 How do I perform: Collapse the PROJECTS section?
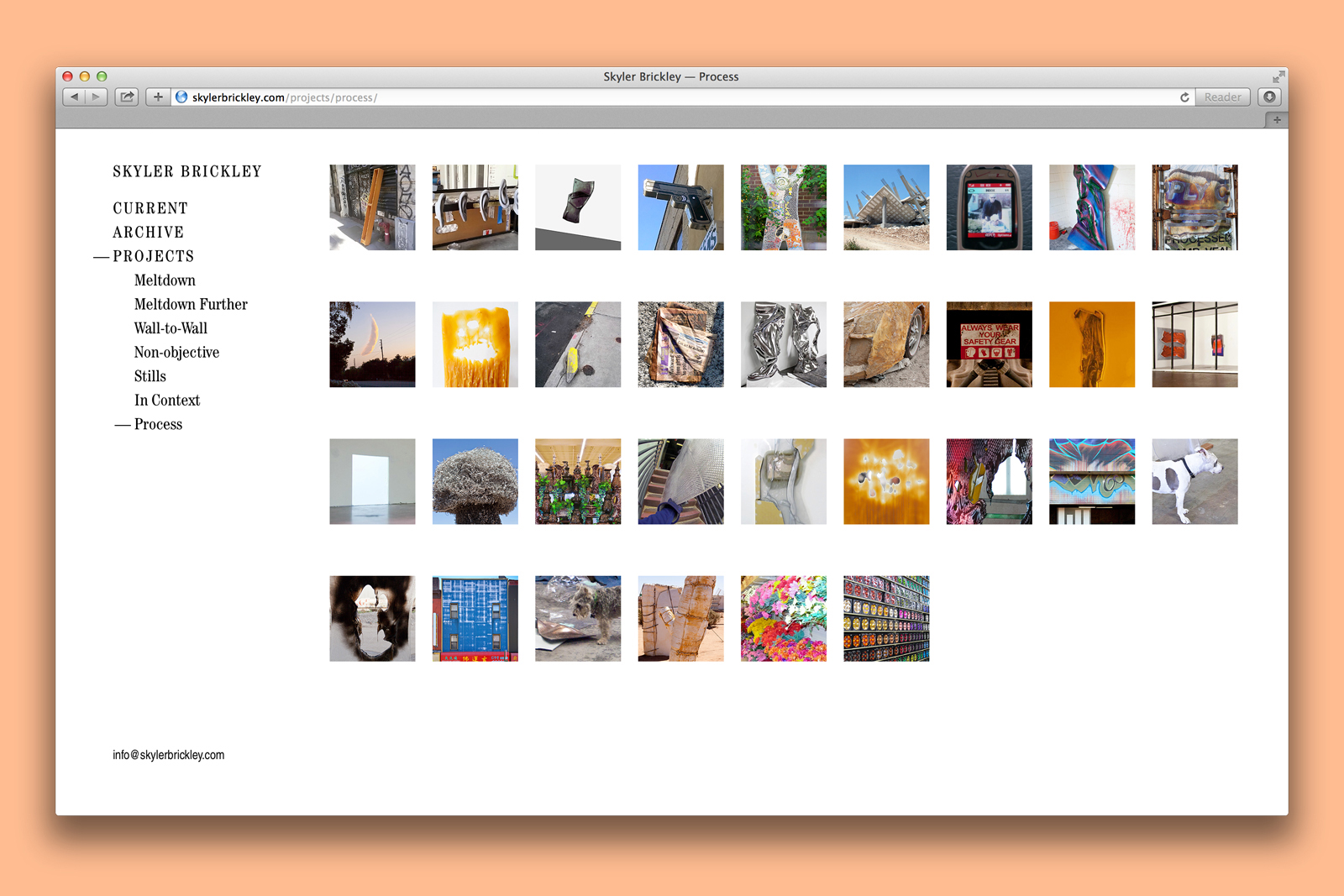tap(153, 256)
